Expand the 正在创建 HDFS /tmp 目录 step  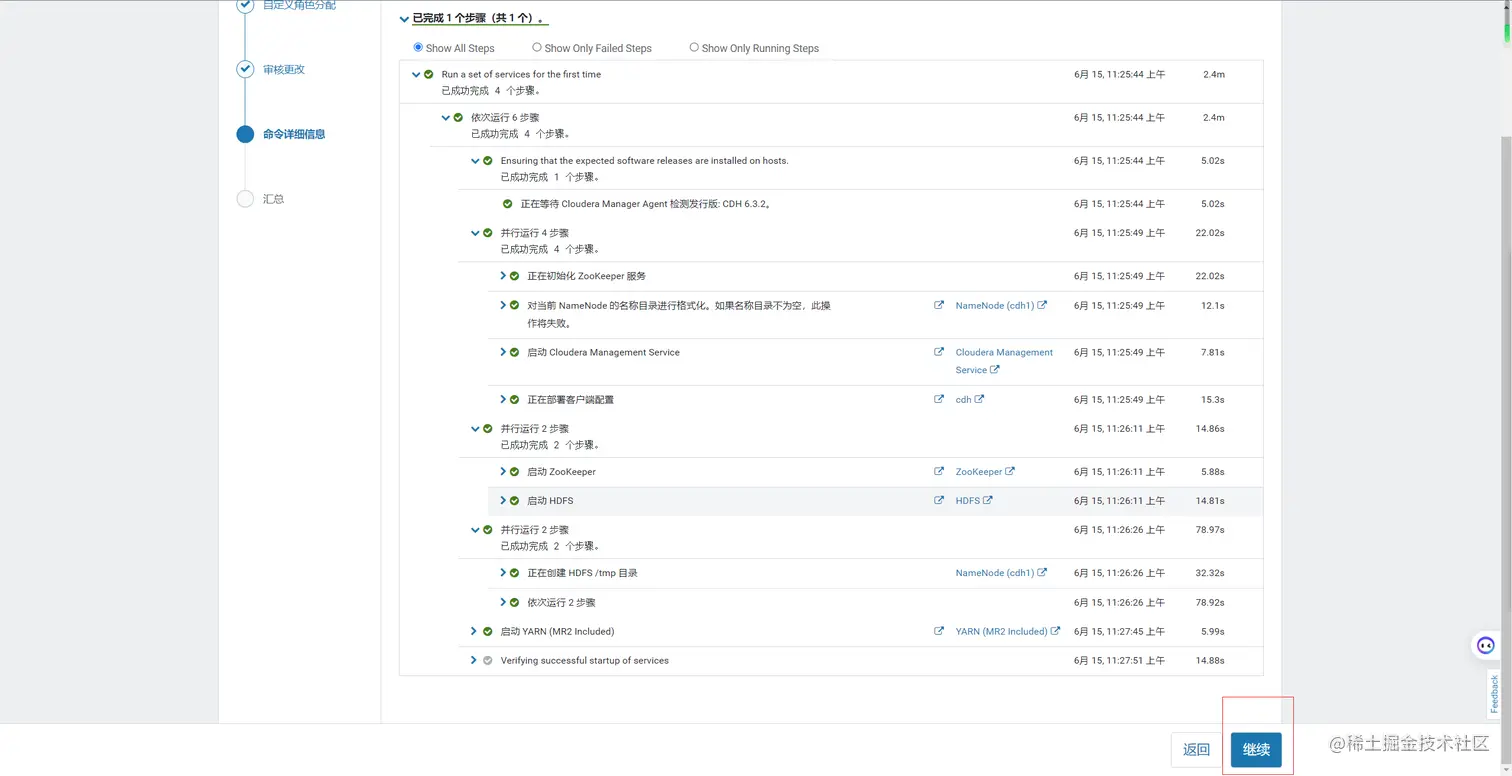pyautogui.click(x=503, y=573)
